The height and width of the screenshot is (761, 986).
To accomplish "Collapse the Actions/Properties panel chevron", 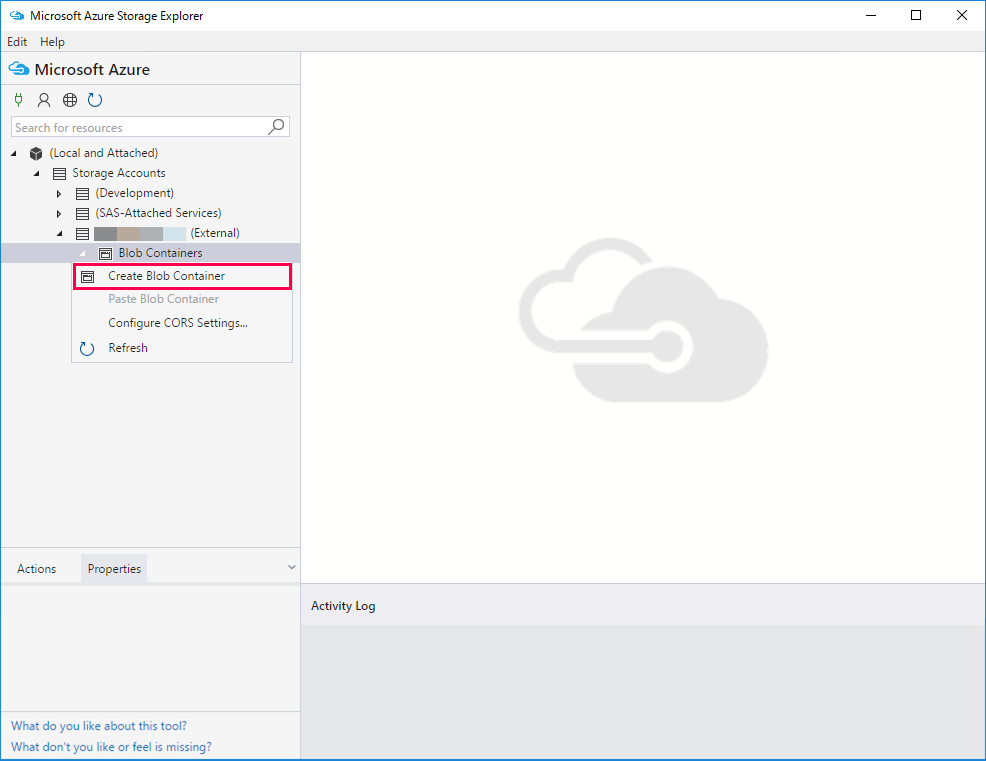I will [292, 567].
